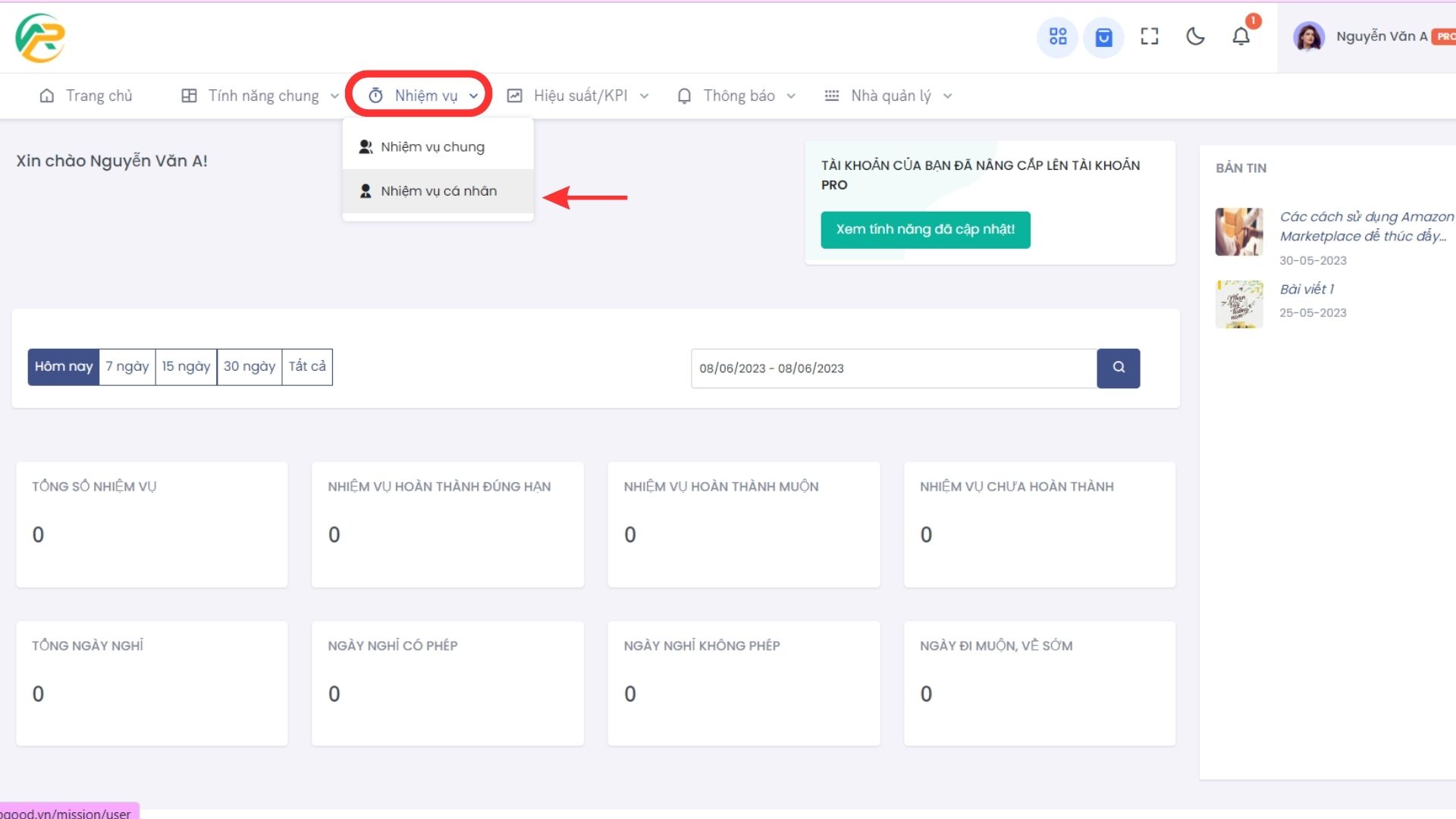Expand the Hiệu suất/KPI chevron
1456x819 pixels.
645,96
